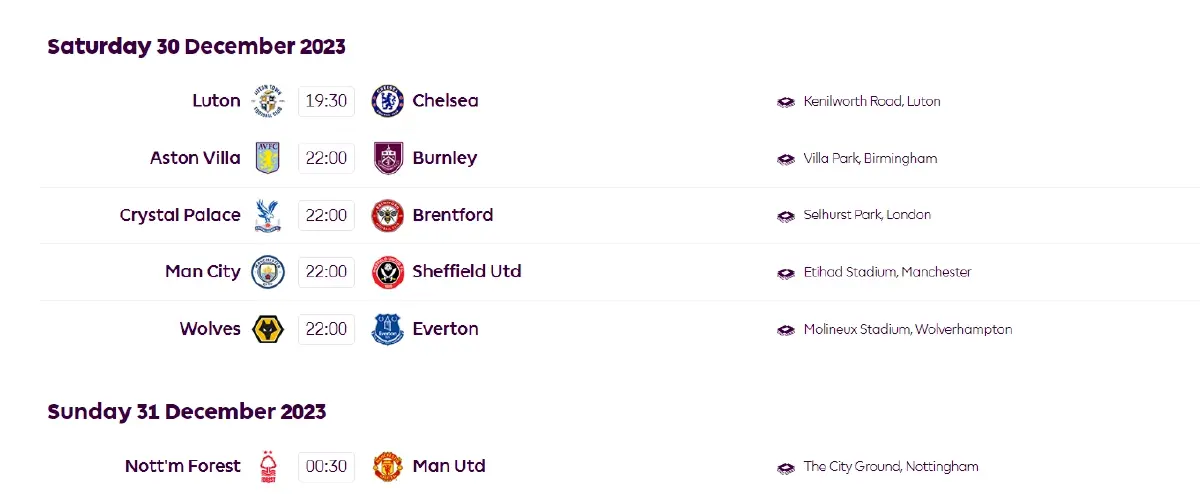Click the Burnley club badge

point(388,158)
